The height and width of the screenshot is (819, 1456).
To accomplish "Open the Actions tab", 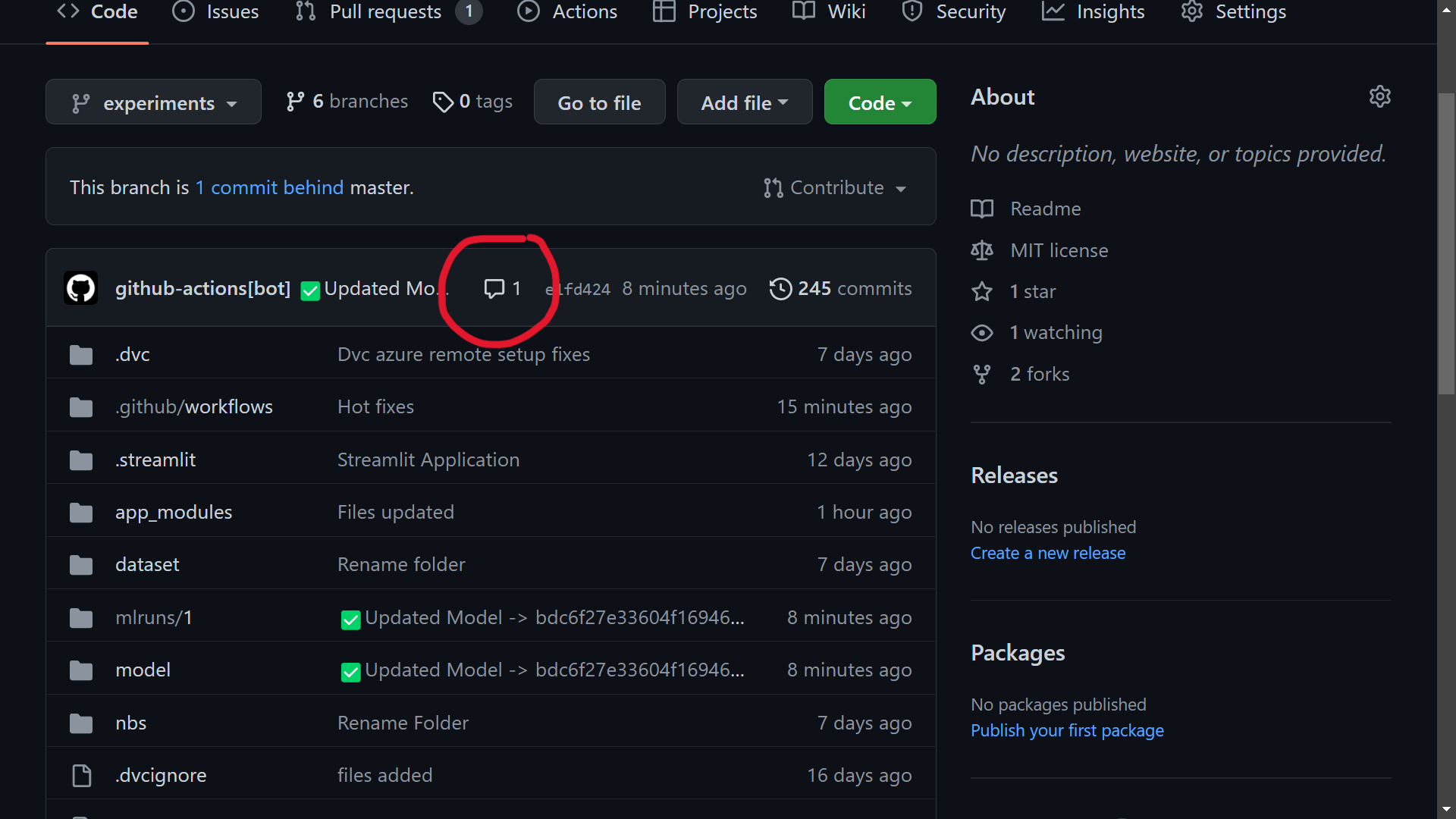I will [x=567, y=12].
